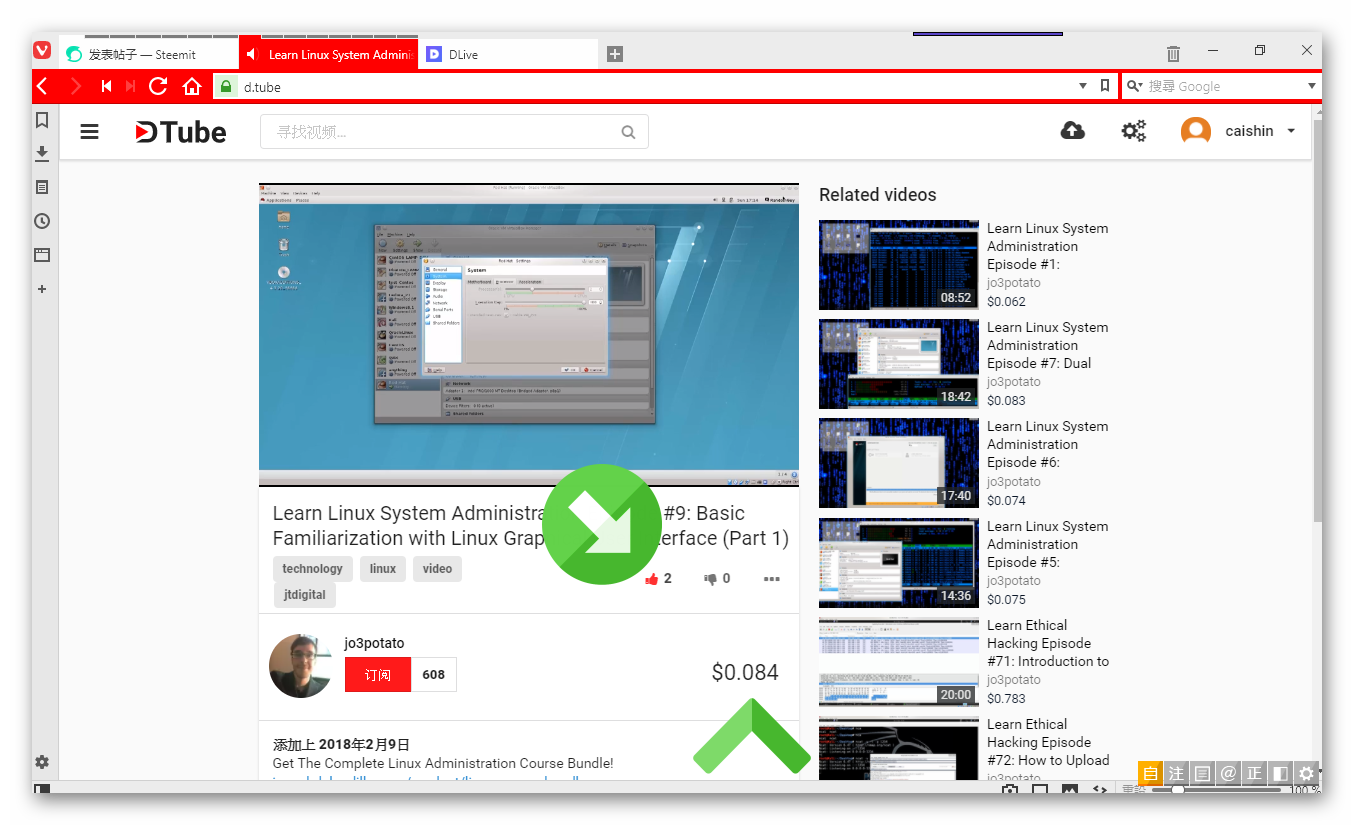Open Ethical Hacking Episode #71 title
Screen dimensions: 1354x825
coord(1047,643)
